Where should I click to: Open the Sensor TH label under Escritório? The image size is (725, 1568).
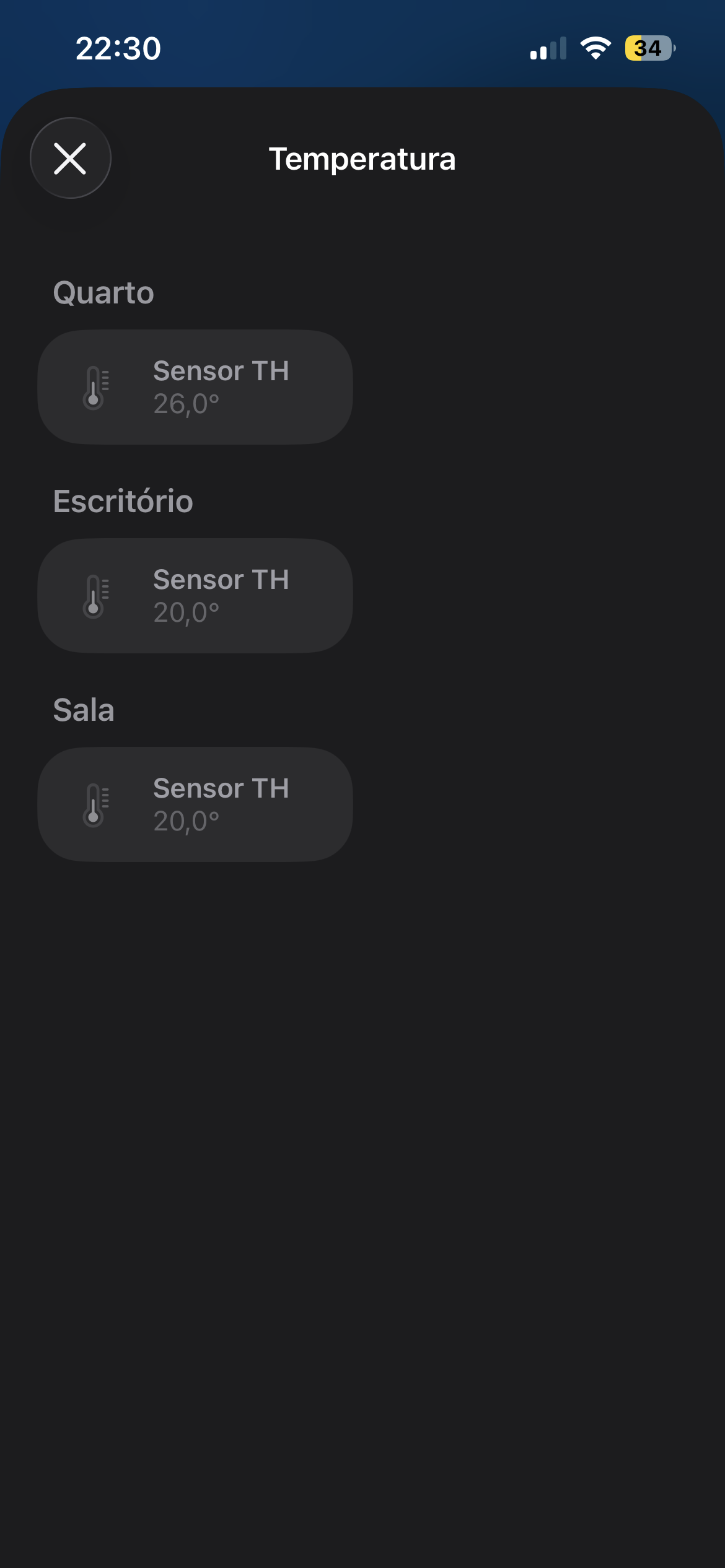point(221,580)
